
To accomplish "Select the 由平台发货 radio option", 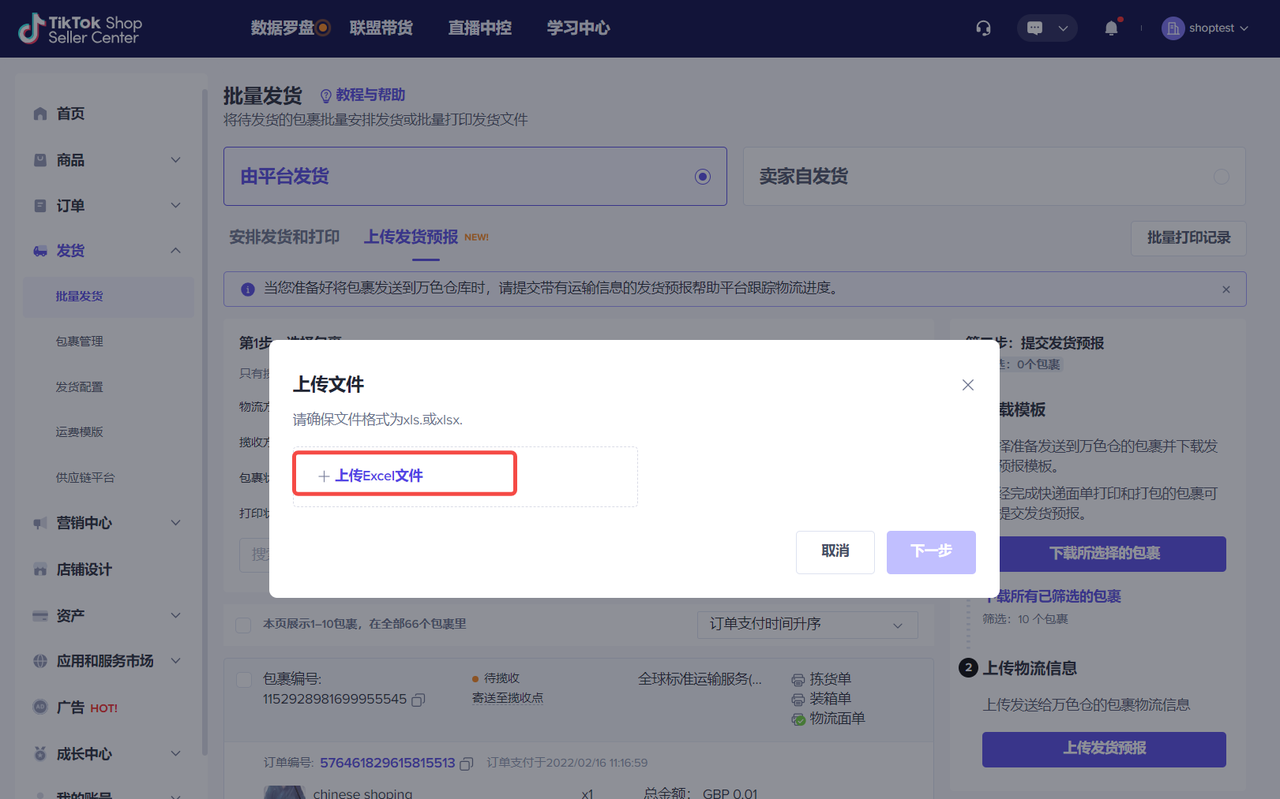I will [x=702, y=177].
